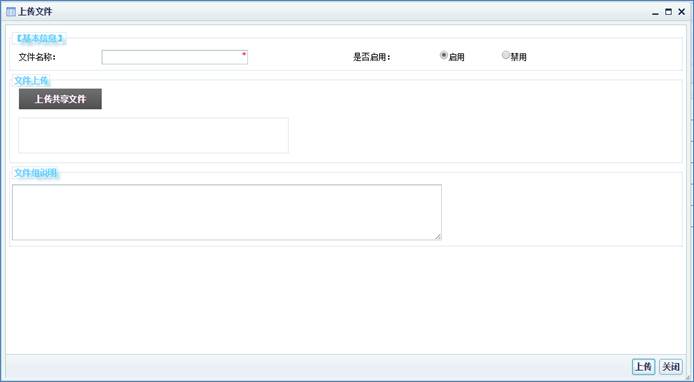Click the window icon beside 上传文件 title
694x382 pixels.
[11, 12]
